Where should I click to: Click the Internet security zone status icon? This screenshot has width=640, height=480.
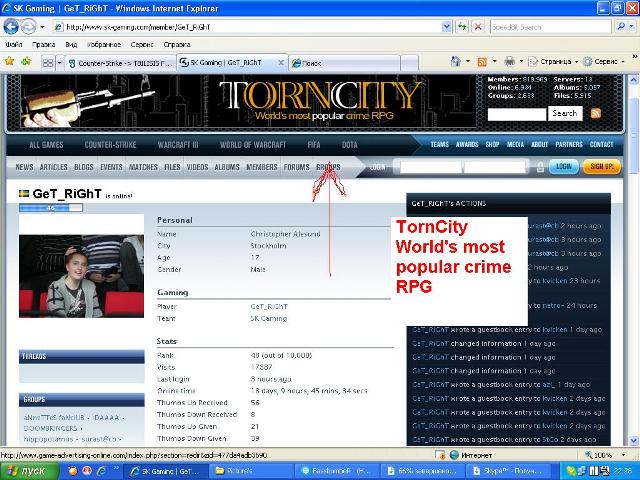(x=454, y=455)
